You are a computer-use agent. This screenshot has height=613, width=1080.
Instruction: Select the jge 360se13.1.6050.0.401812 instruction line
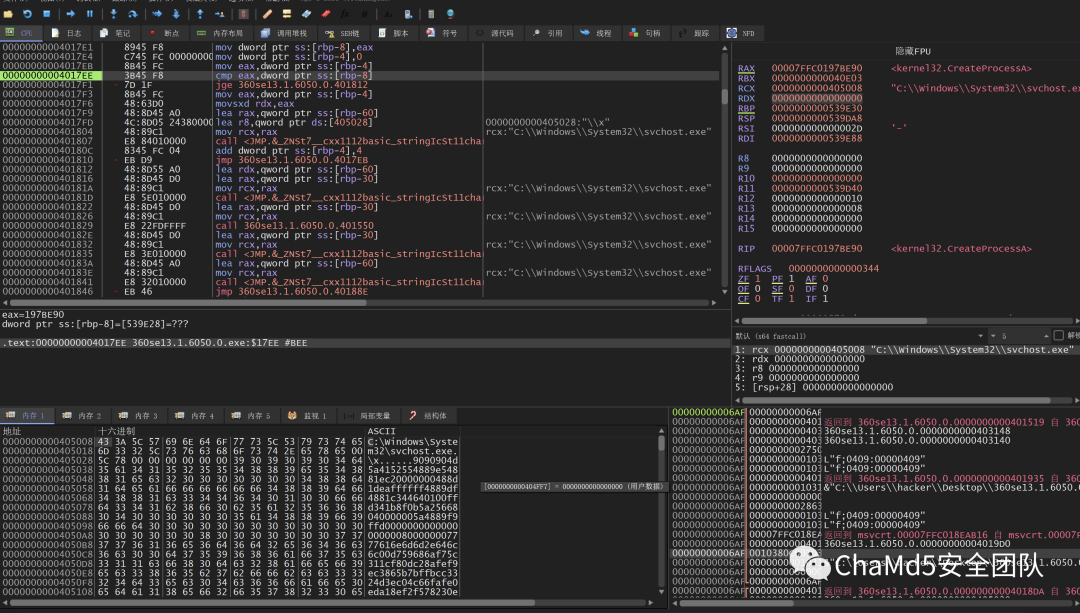click(291, 85)
